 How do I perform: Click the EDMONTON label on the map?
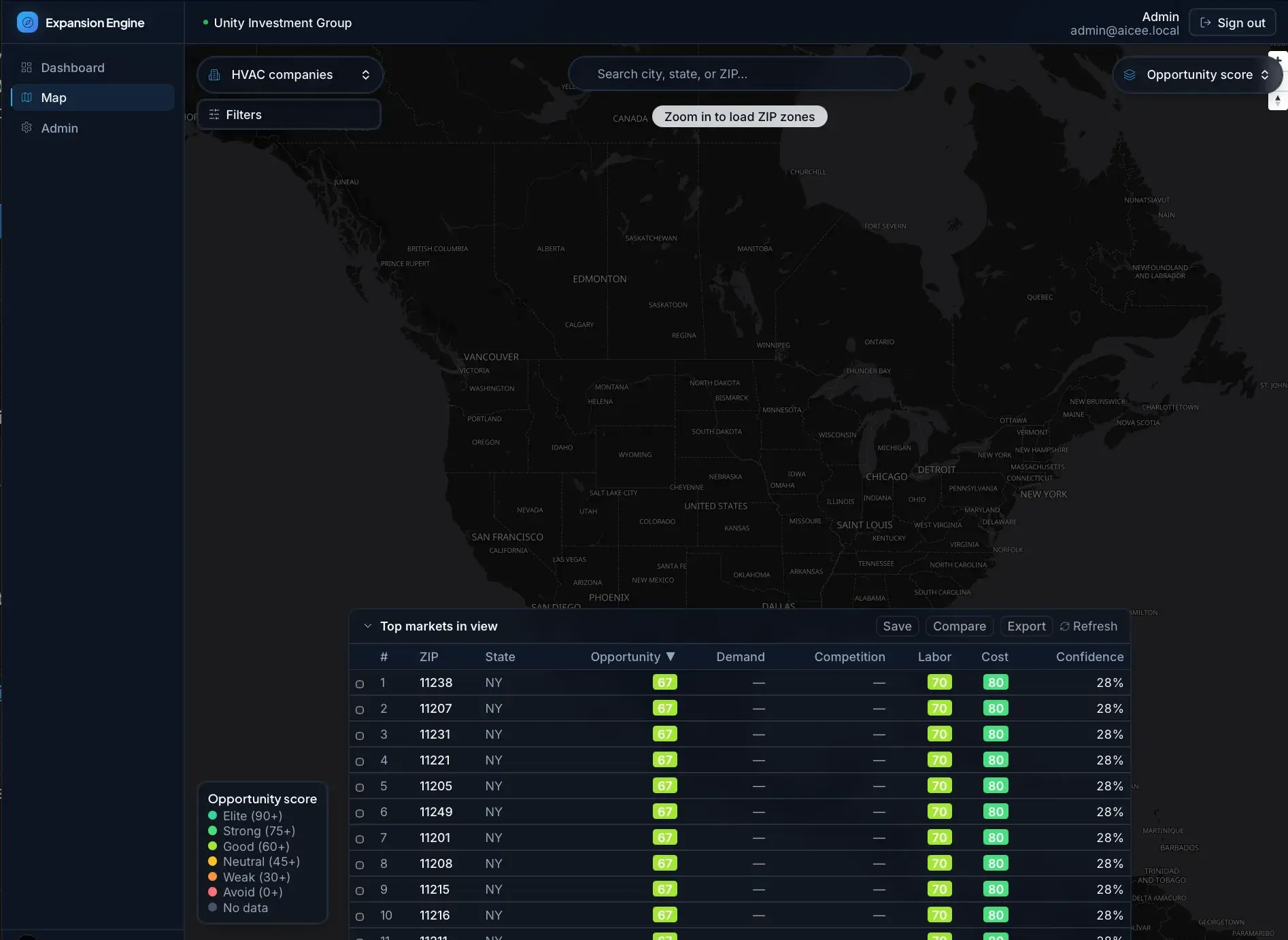(600, 279)
